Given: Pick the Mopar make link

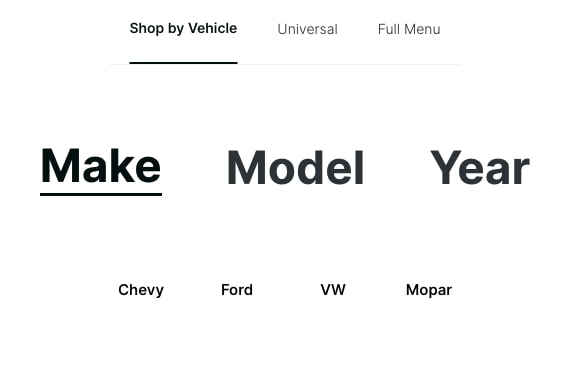Looking at the screenshot, I should pyautogui.click(x=429, y=290).
